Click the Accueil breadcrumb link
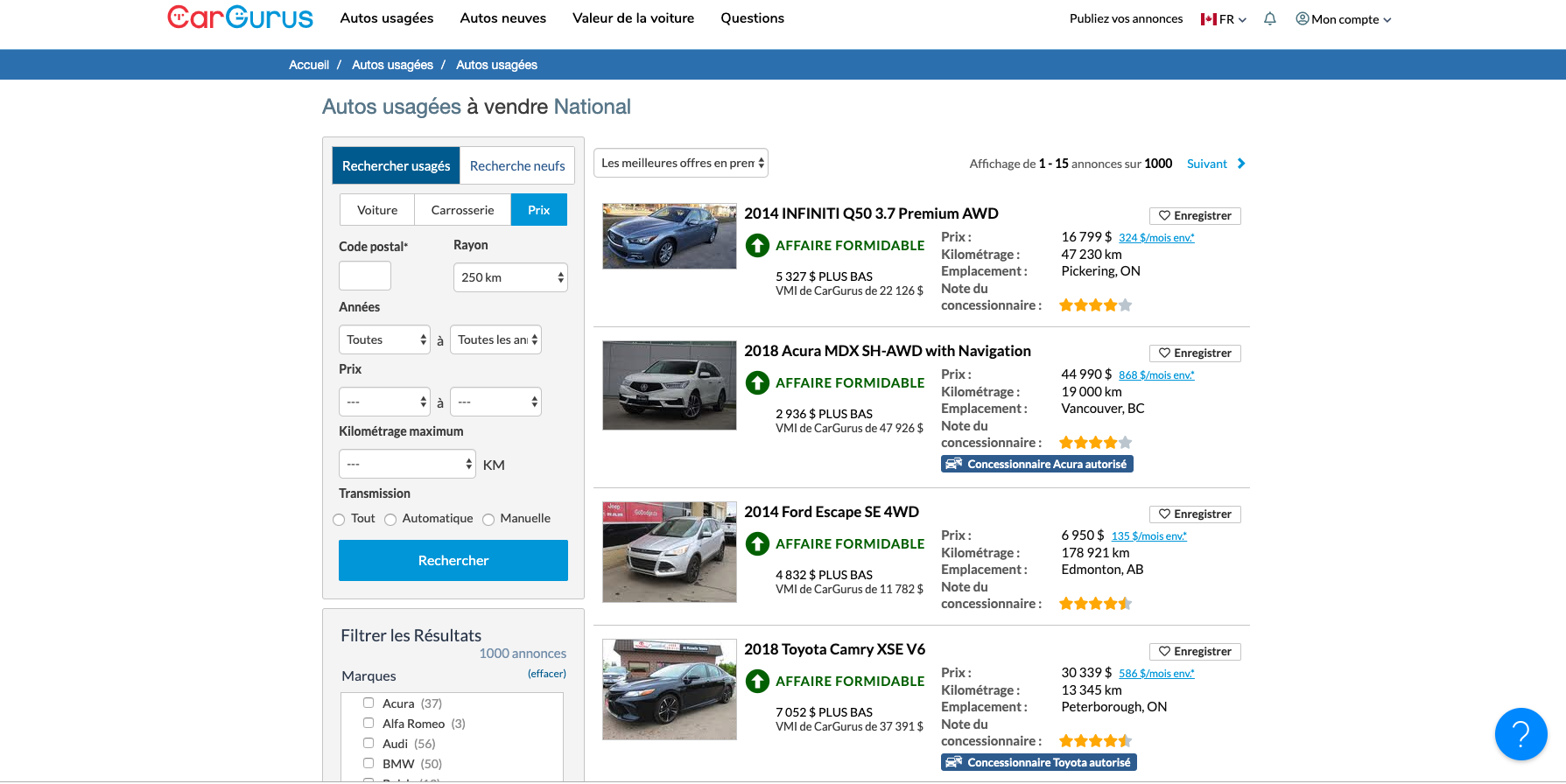 coord(309,65)
